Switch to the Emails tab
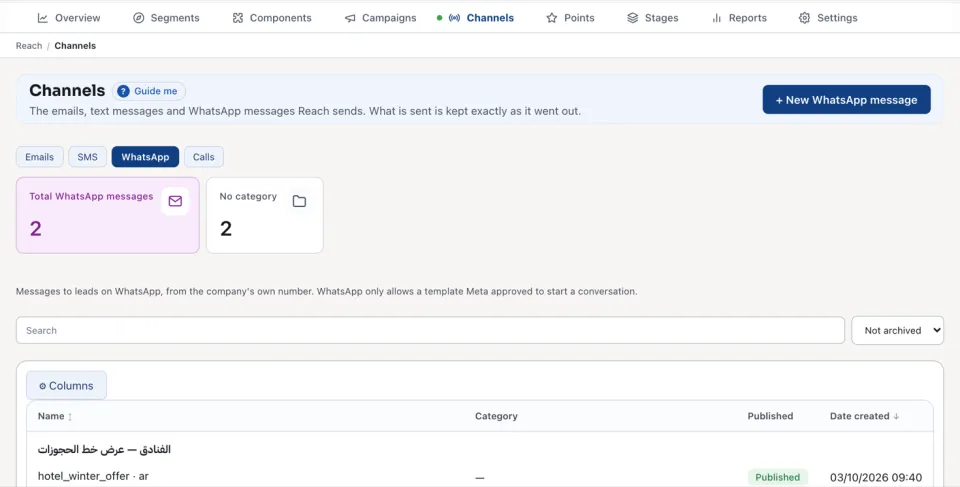 click(40, 157)
